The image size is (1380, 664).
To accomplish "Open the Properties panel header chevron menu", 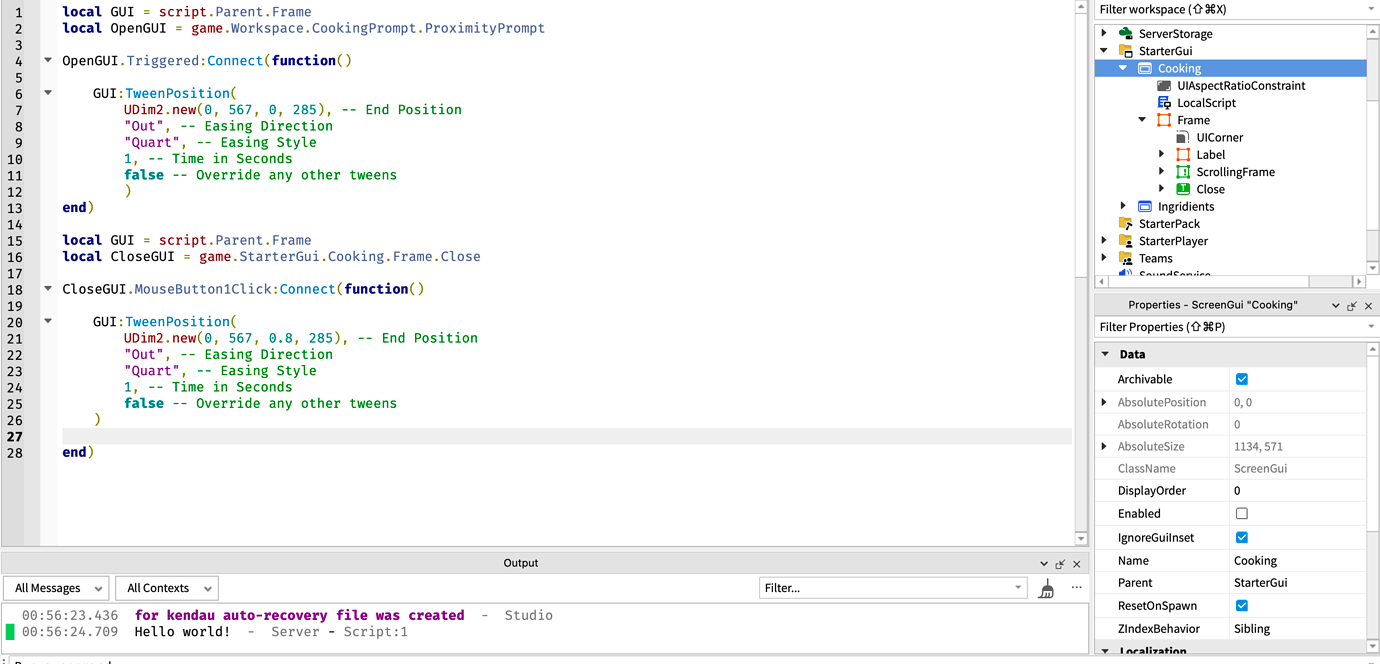I will pyautogui.click(x=1336, y=306).
